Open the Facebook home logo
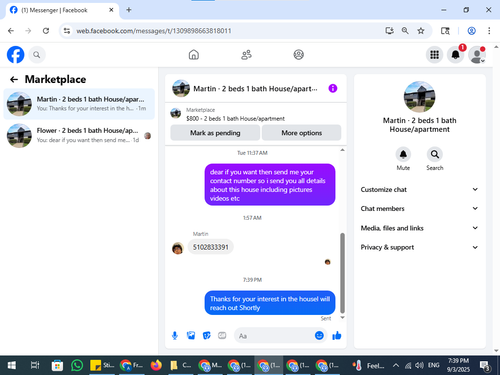 [x=16, y=55]
